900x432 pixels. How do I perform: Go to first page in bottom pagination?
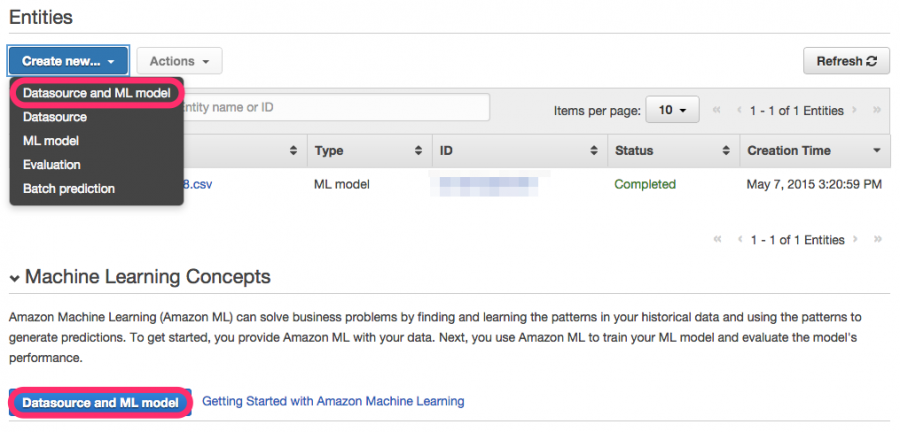click(717, 240)
